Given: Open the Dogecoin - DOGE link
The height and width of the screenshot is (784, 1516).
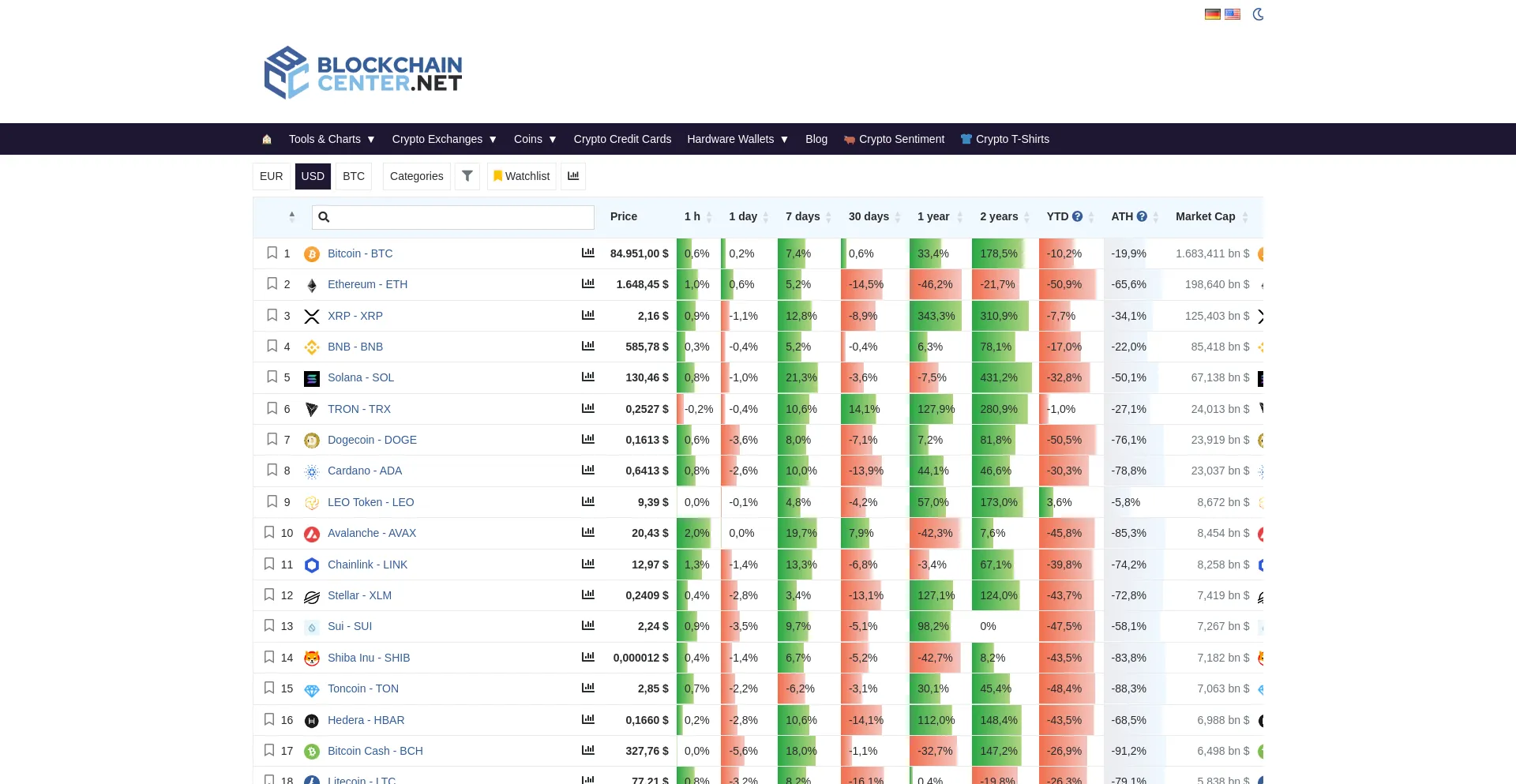Looking at the screenshot, I should [x=372, y=440].
